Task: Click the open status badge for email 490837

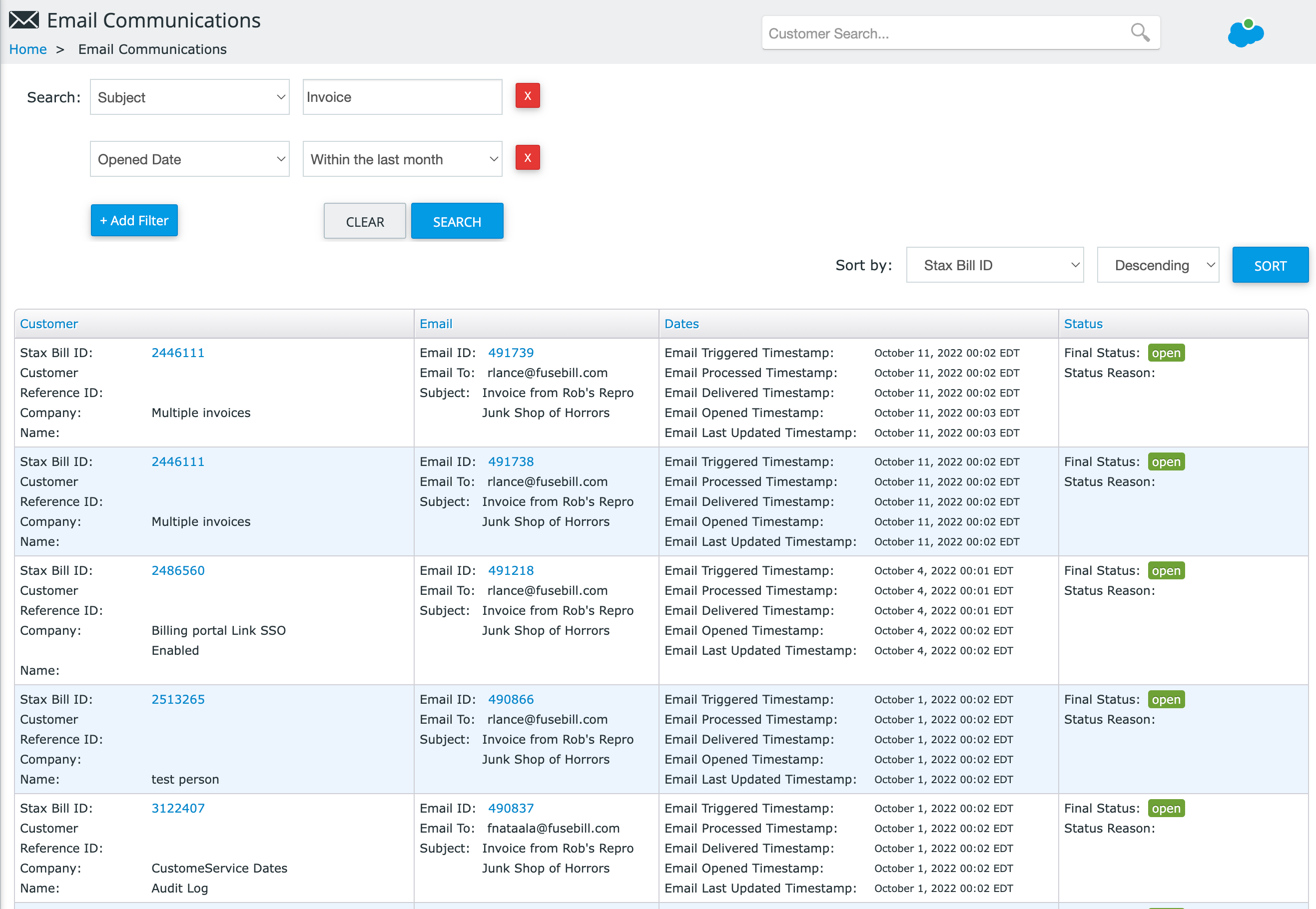Action: (1166, 808)
